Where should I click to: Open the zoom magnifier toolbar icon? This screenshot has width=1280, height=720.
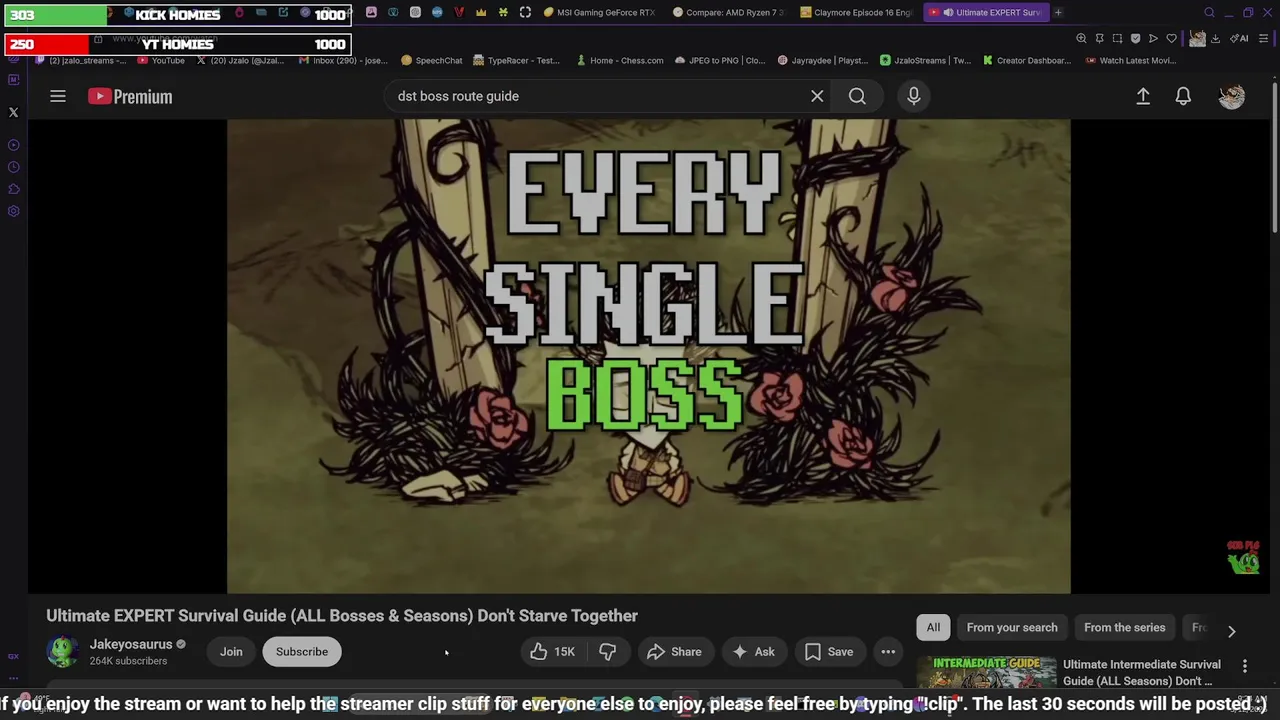click(x=1081, y=38)
